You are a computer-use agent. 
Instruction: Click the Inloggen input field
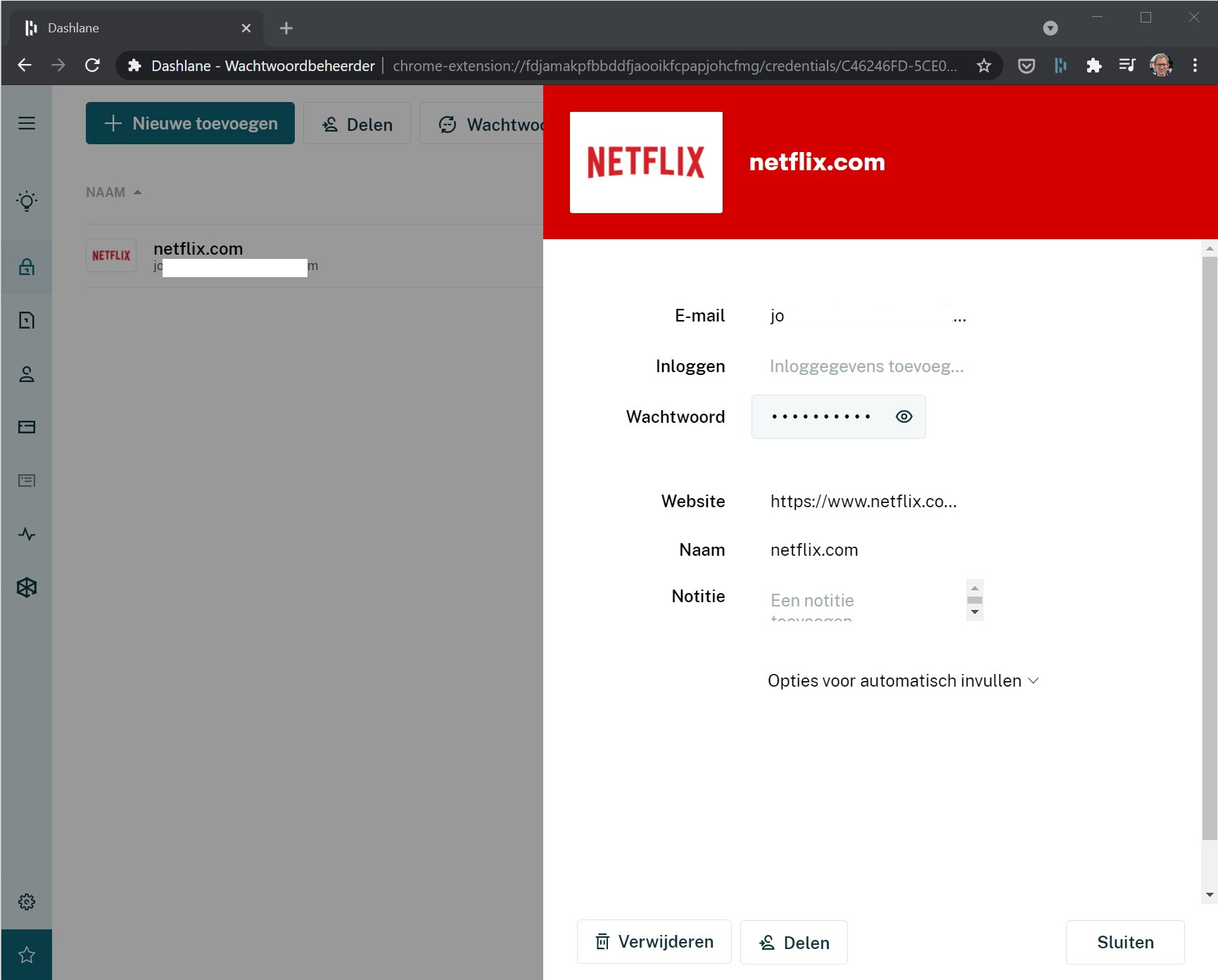(x=868, y=367)
